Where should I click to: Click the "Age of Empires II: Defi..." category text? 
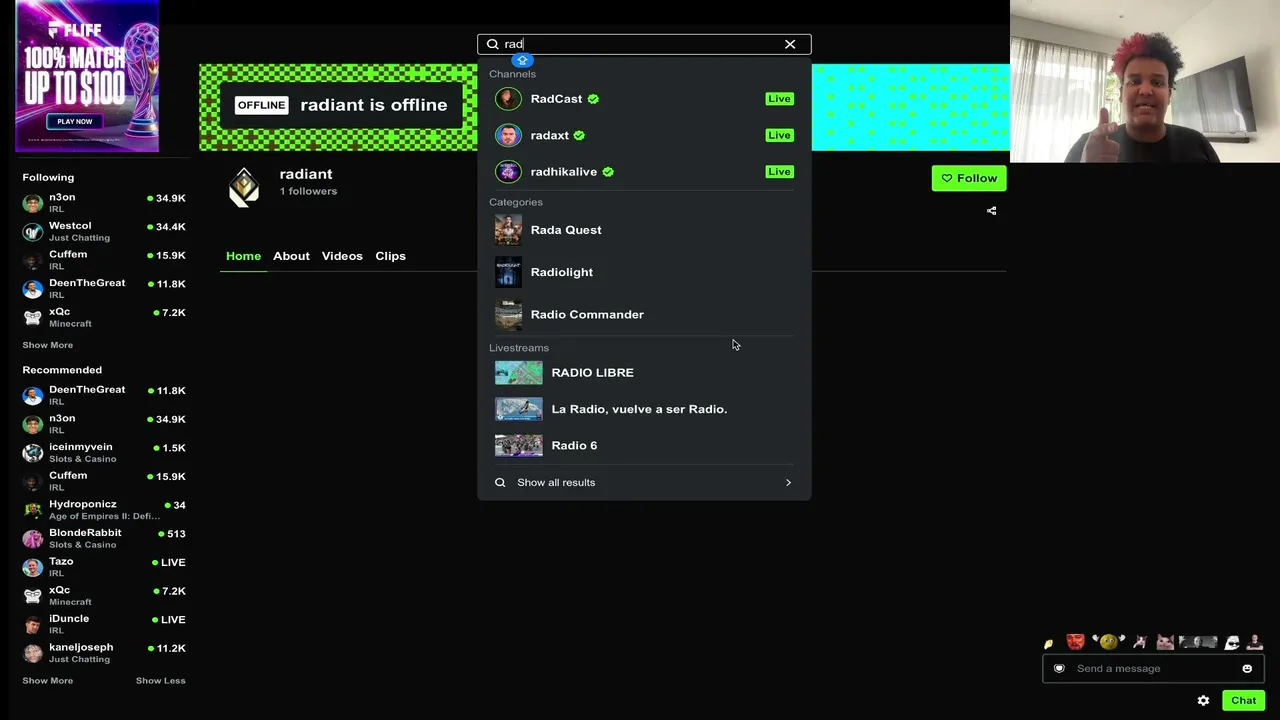tap(104, 516)
